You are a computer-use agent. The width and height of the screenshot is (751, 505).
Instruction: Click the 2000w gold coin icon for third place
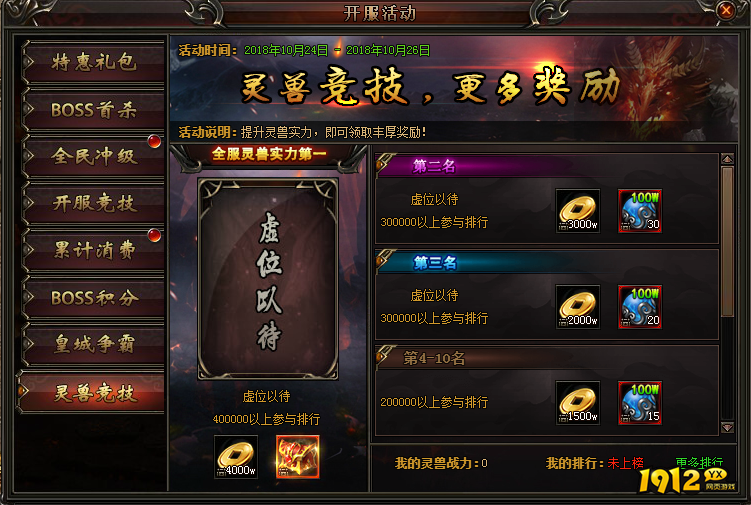pos(578,307)
